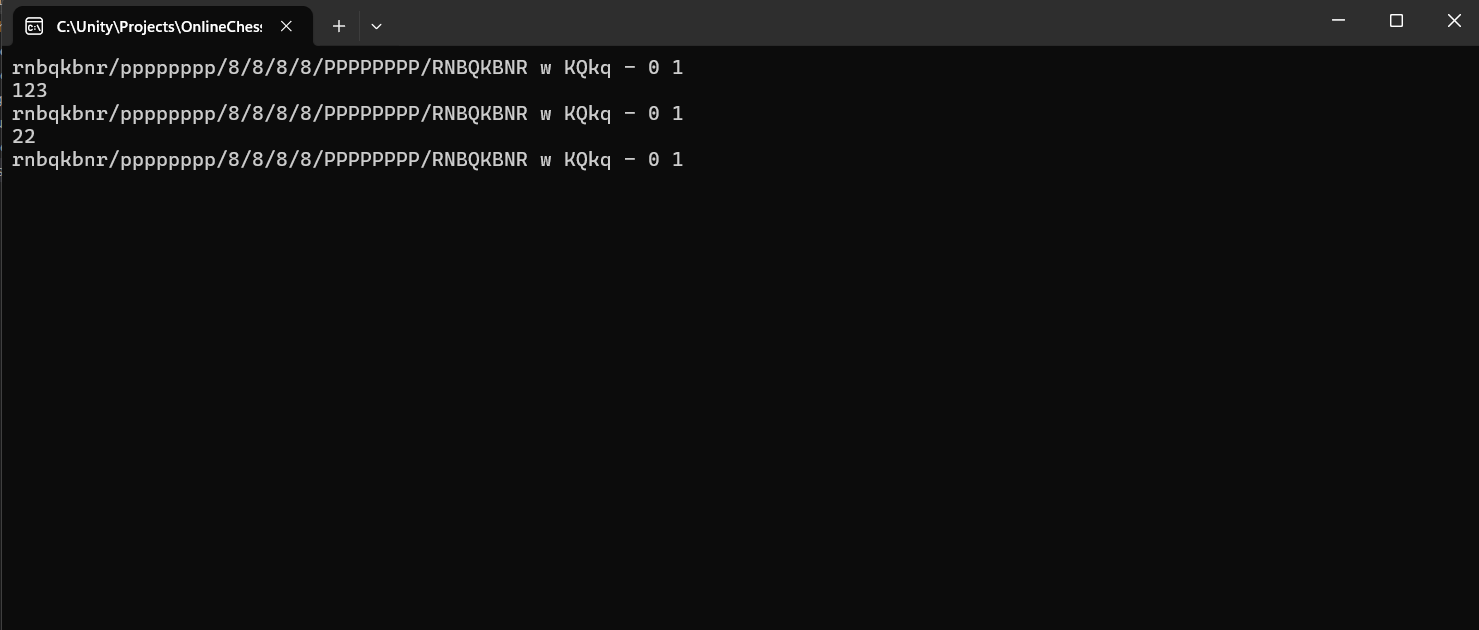The height and width of the screenshot is (630, 1479).
Task: Maximize the terminal window
Action: pos(1396,21)
